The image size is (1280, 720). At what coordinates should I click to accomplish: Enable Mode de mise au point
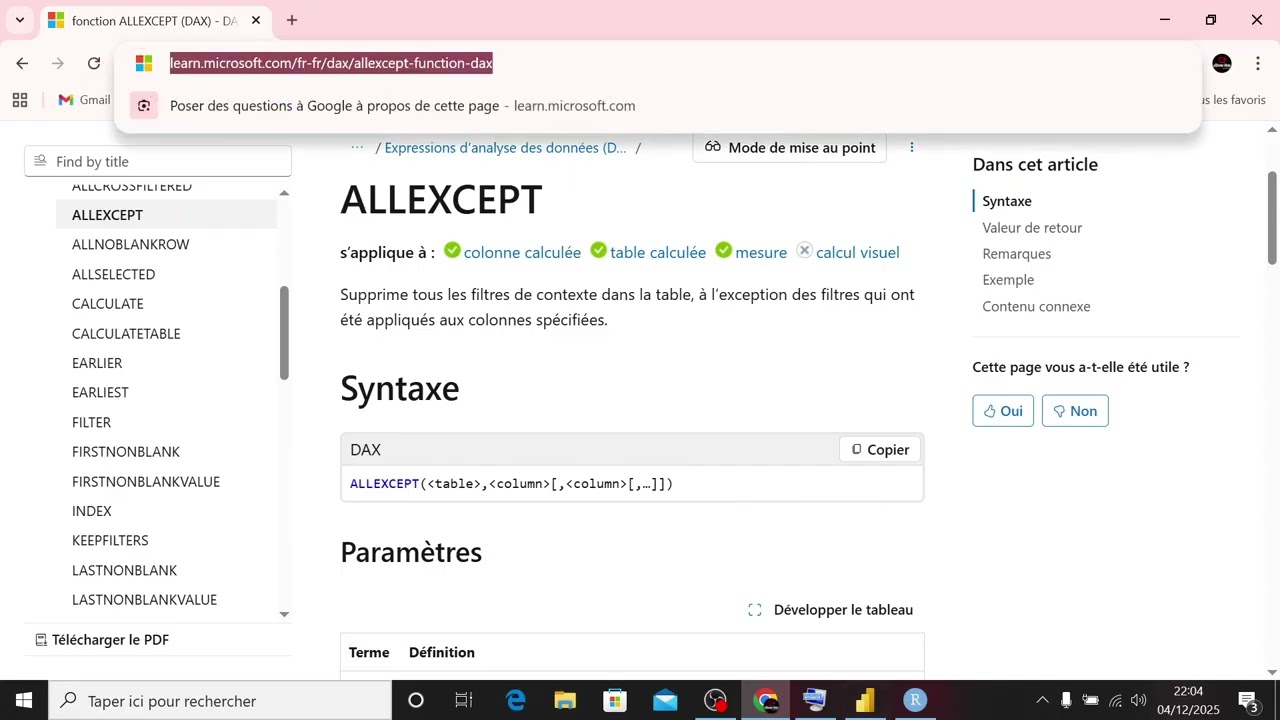coord(789,147)
